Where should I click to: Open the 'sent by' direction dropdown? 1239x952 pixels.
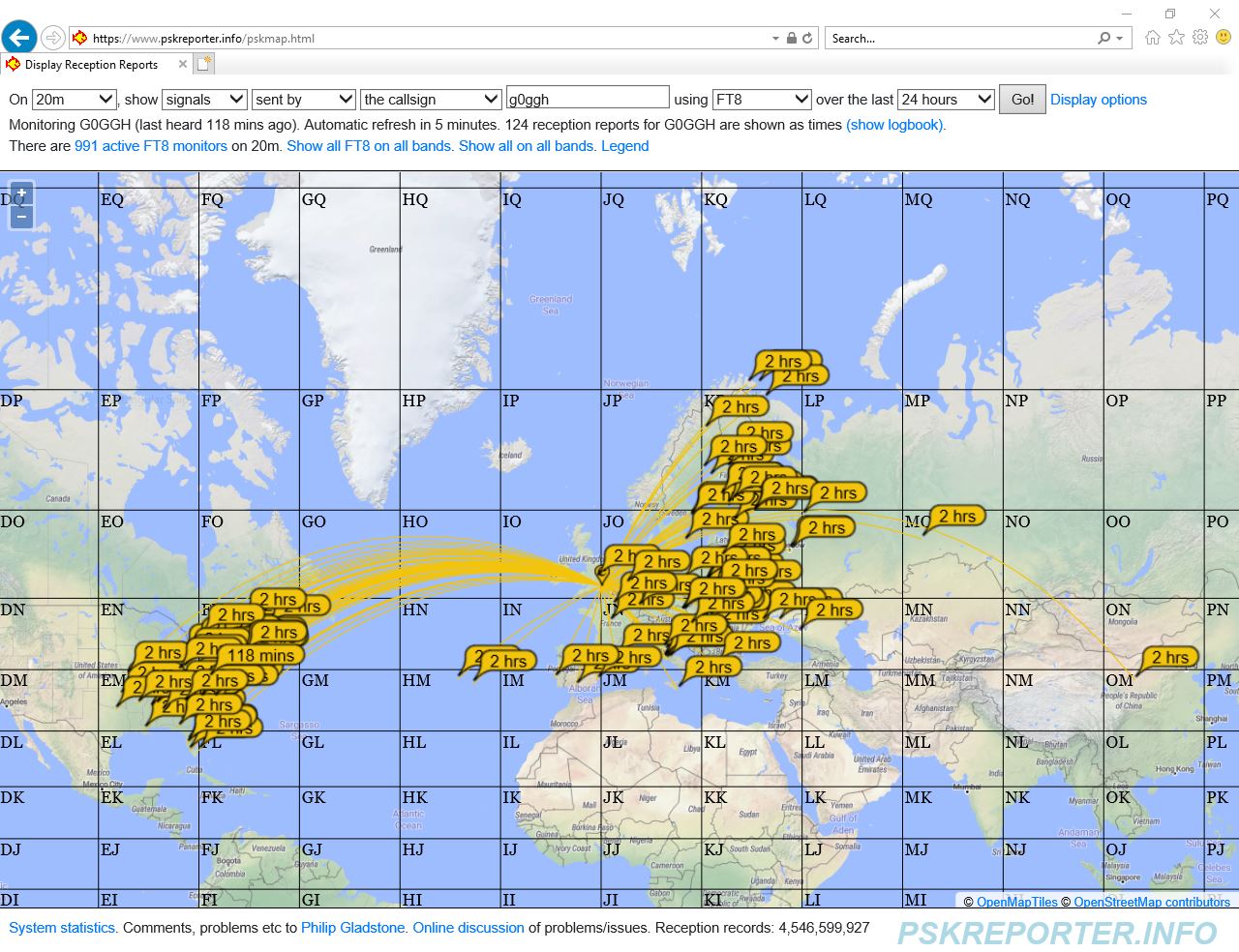click(303, 100)
